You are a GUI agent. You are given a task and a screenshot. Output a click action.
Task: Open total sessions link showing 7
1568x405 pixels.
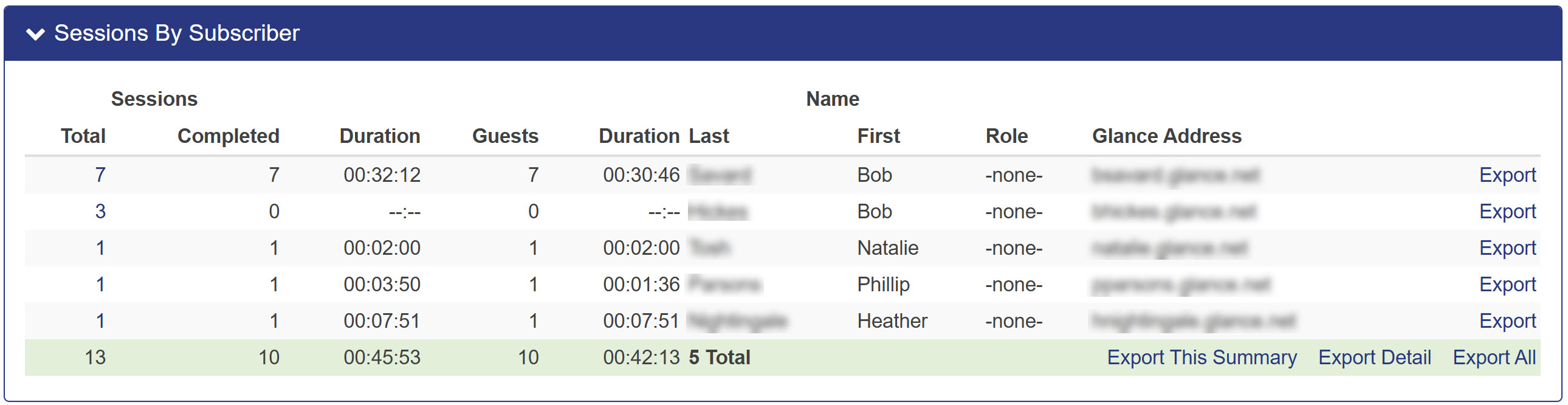(x=100, y=175)
